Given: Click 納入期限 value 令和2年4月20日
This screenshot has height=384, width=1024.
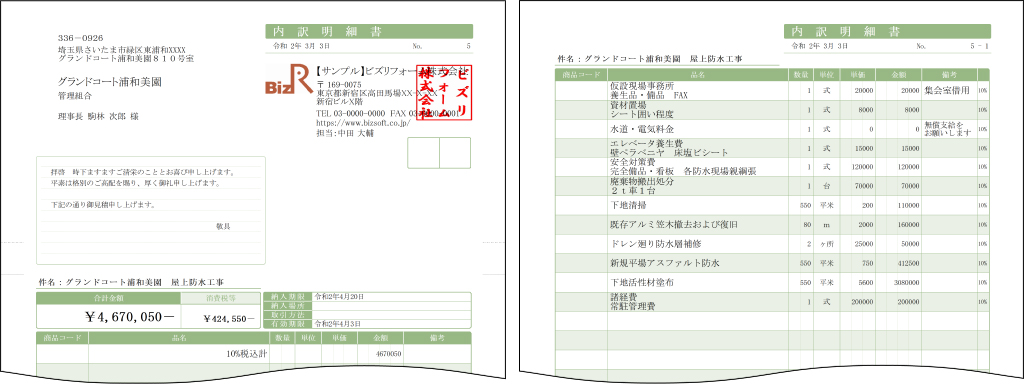Looking at the screenshot, I should 340,296.
